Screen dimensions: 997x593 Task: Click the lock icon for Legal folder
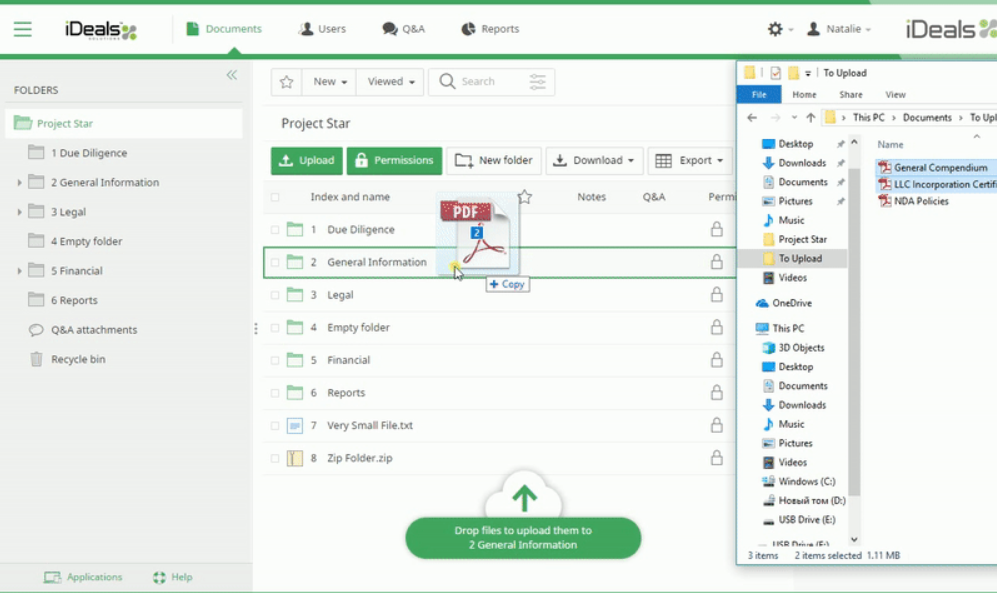pos(716,295)
